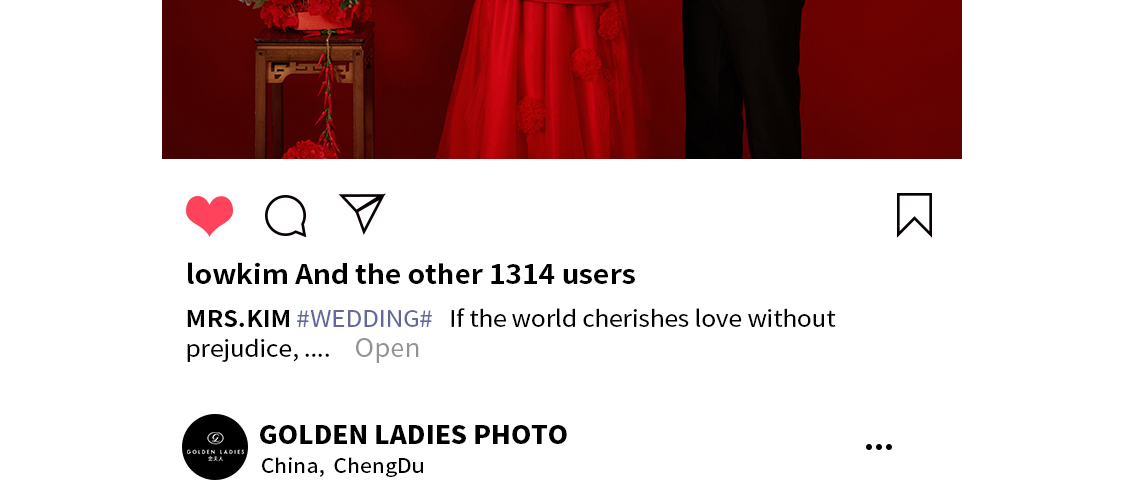Tap the Golden Ladies circular avatar
The width and height of the screenshot is (1125, 486).
click(x=215, y=447)
